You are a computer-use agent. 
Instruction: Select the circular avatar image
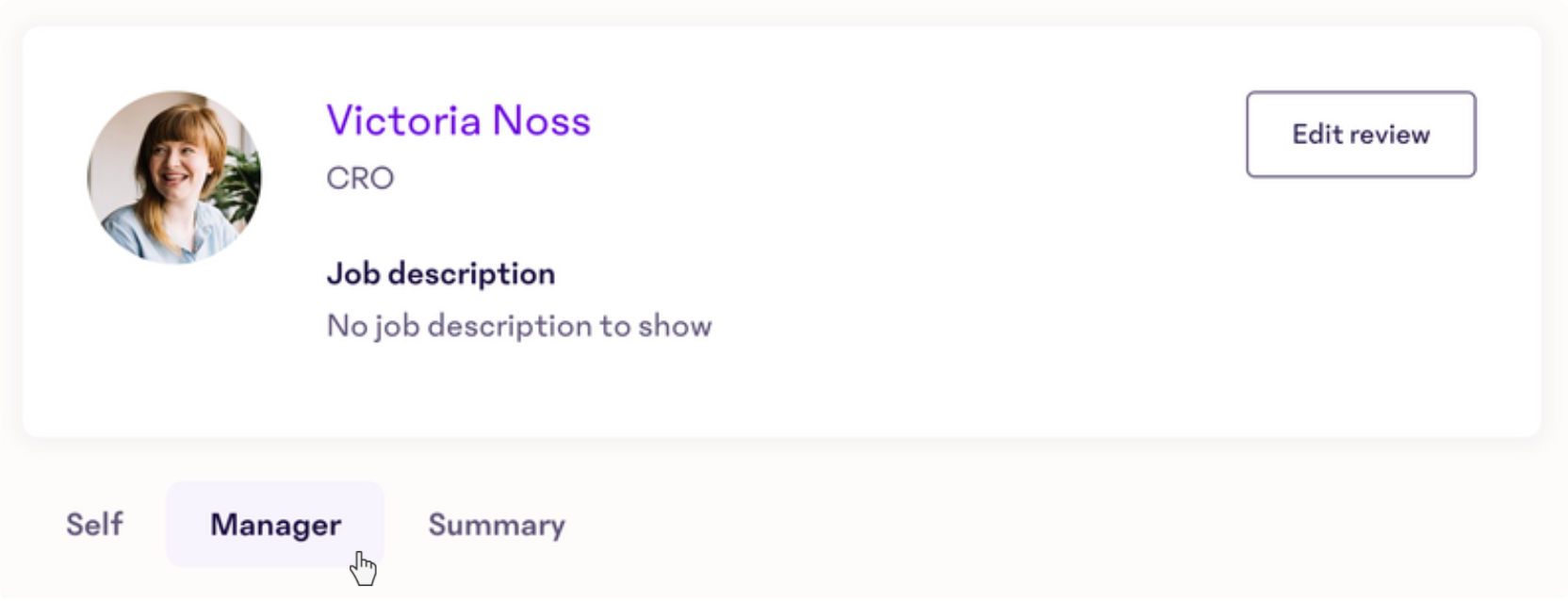point(174,177)
